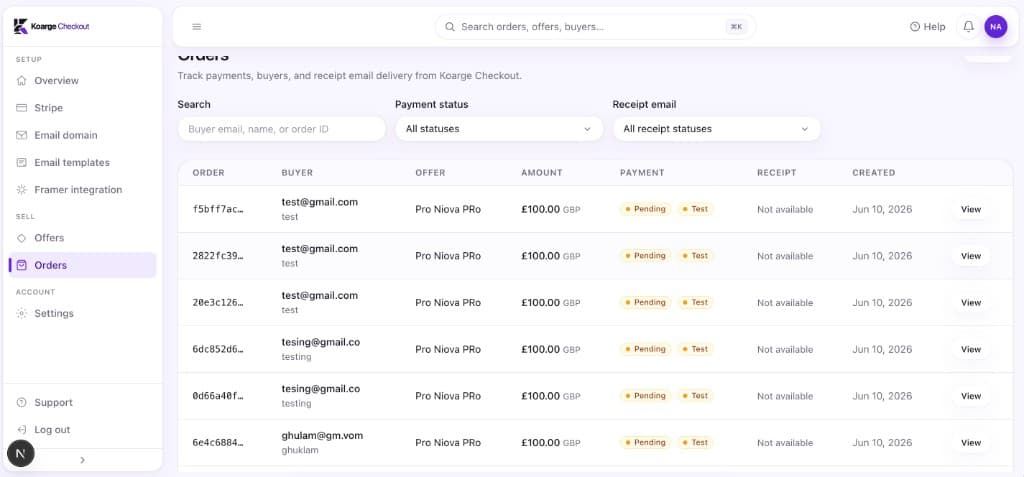Open the NA user avatar

(996, 27)
